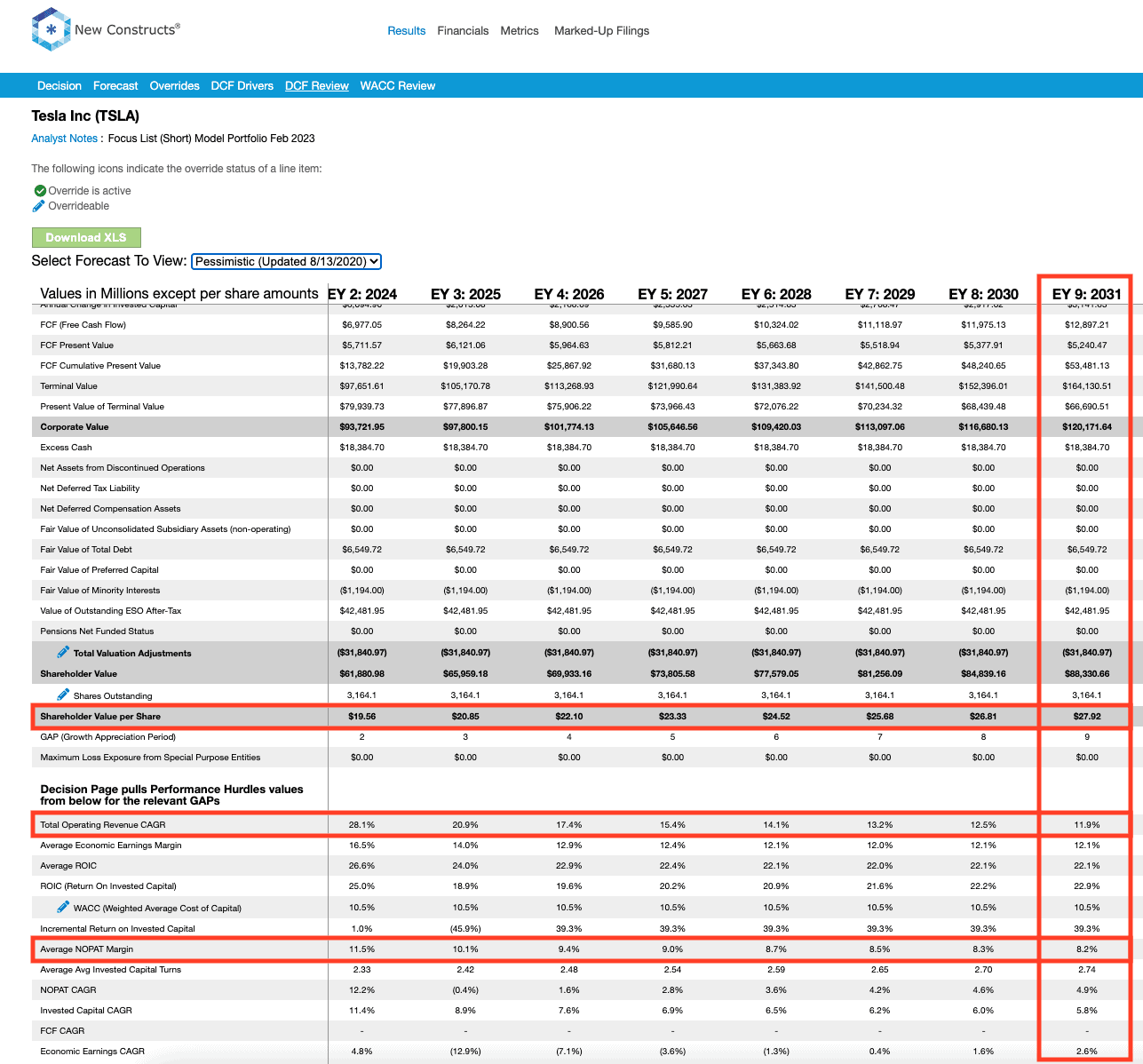This screenshot has height=1064, width=1143.
Task: Click the GAP (Growth Appreciation Period) label
Action: [x=108, y=737]
